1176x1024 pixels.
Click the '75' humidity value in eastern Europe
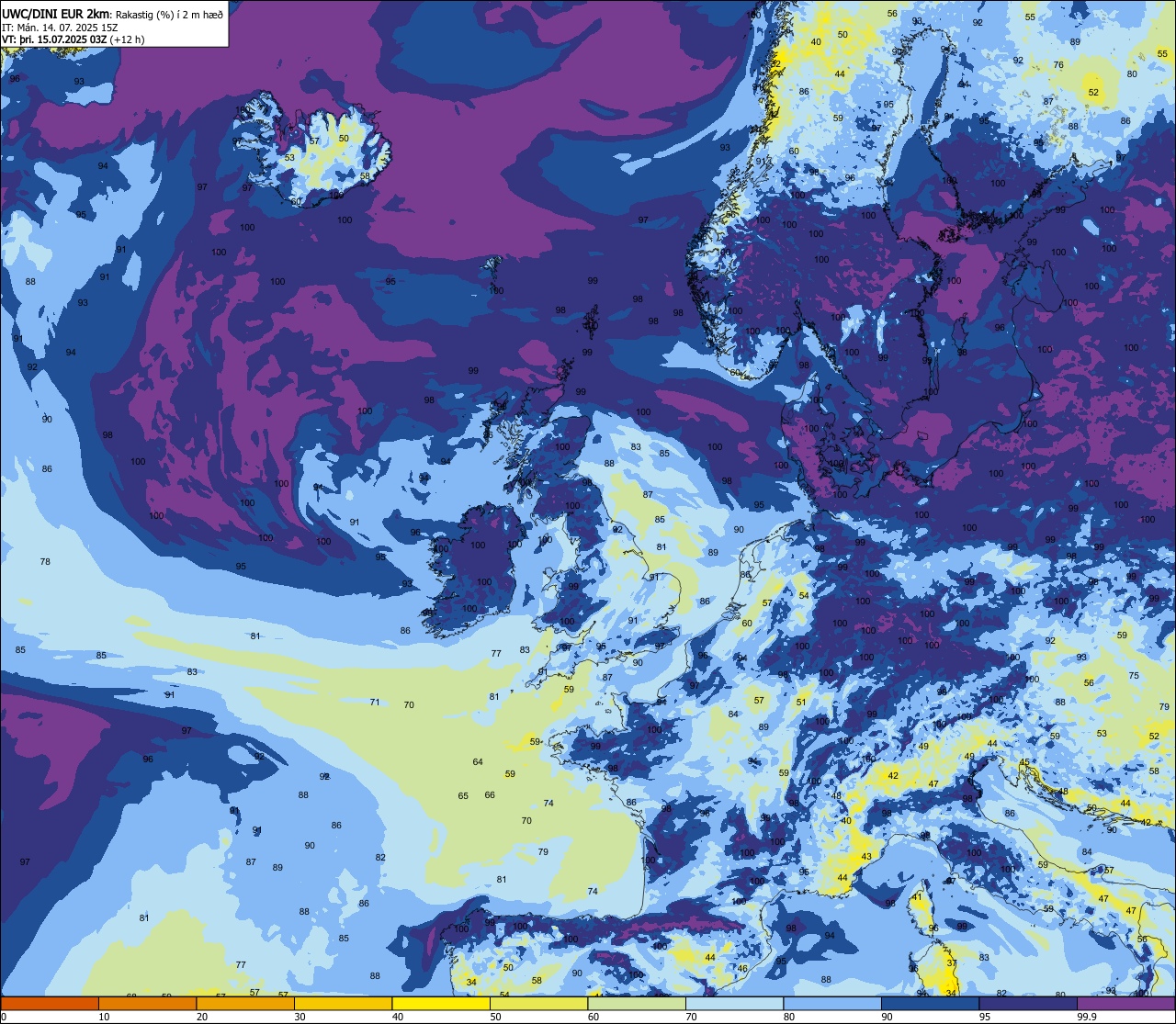point(1134,675)
